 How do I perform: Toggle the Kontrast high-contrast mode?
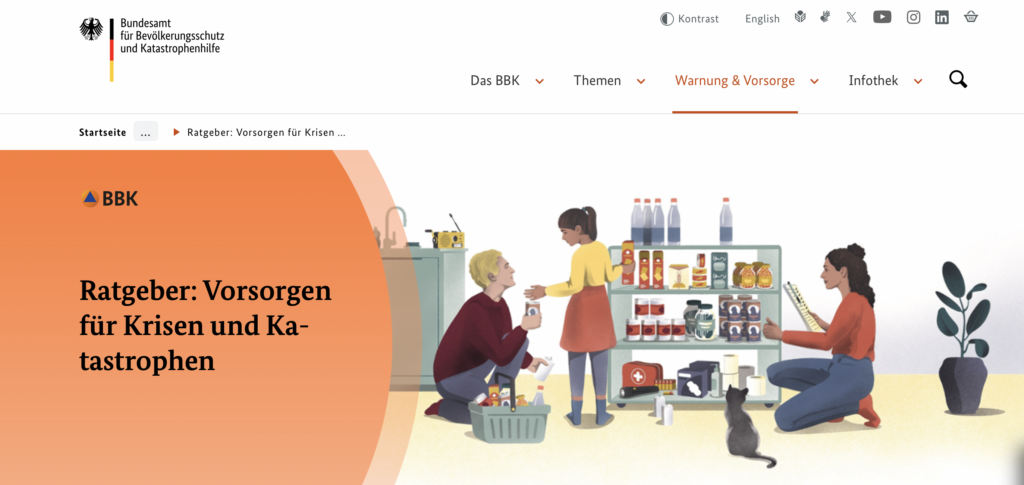point(689,19)
